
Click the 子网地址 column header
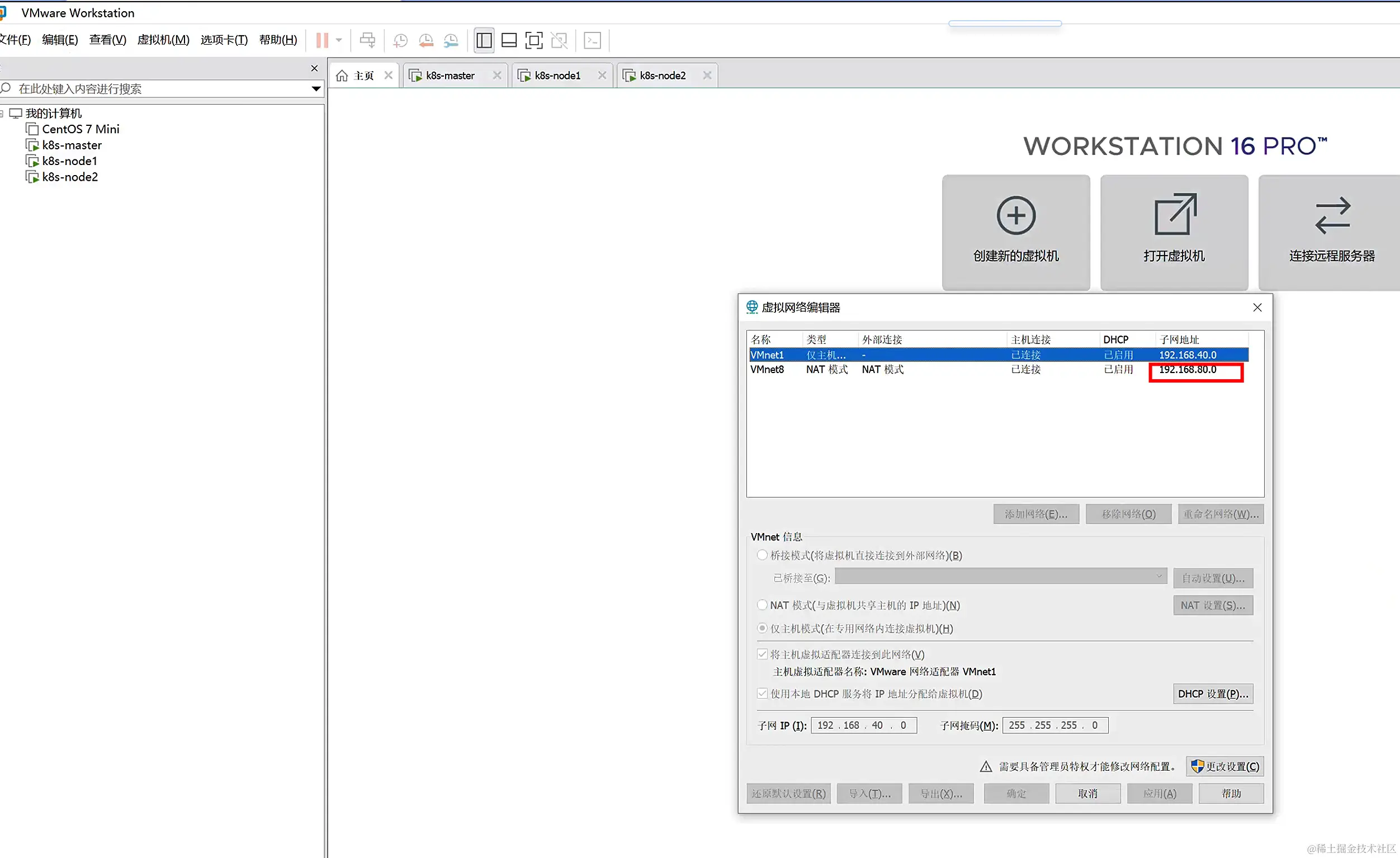[1202, 340]
